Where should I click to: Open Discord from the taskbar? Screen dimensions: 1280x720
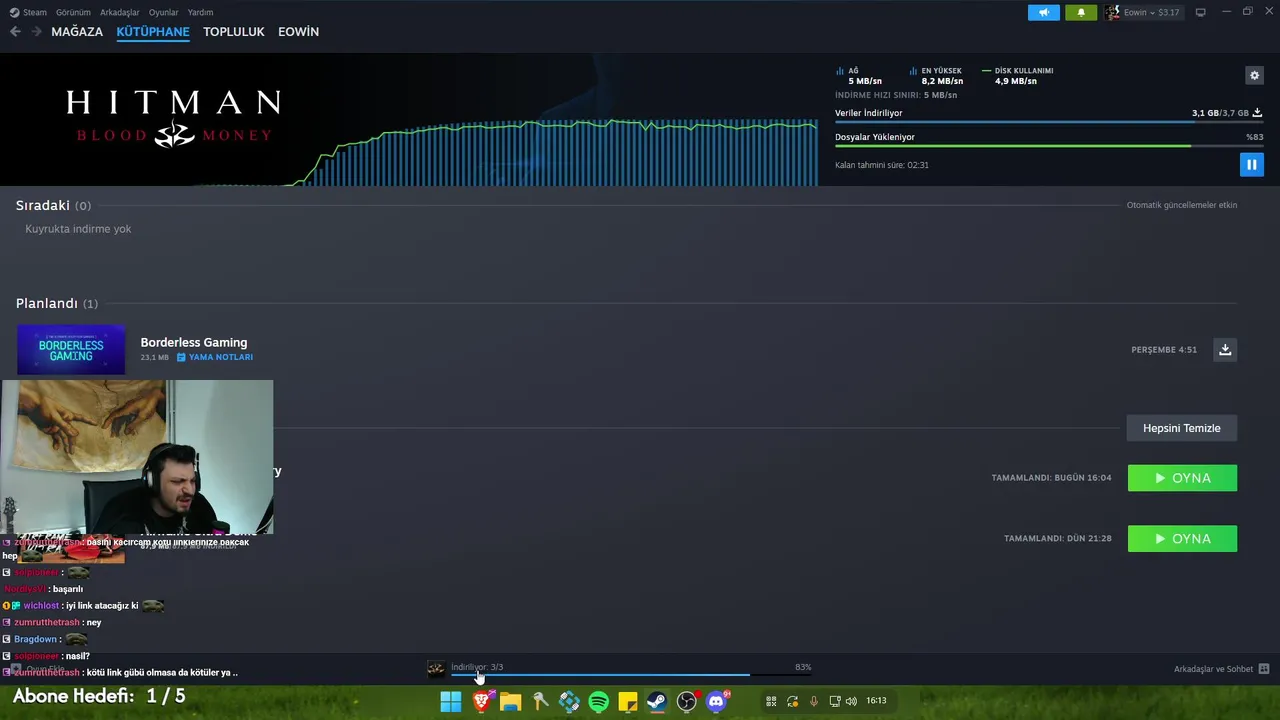[716, 701]
